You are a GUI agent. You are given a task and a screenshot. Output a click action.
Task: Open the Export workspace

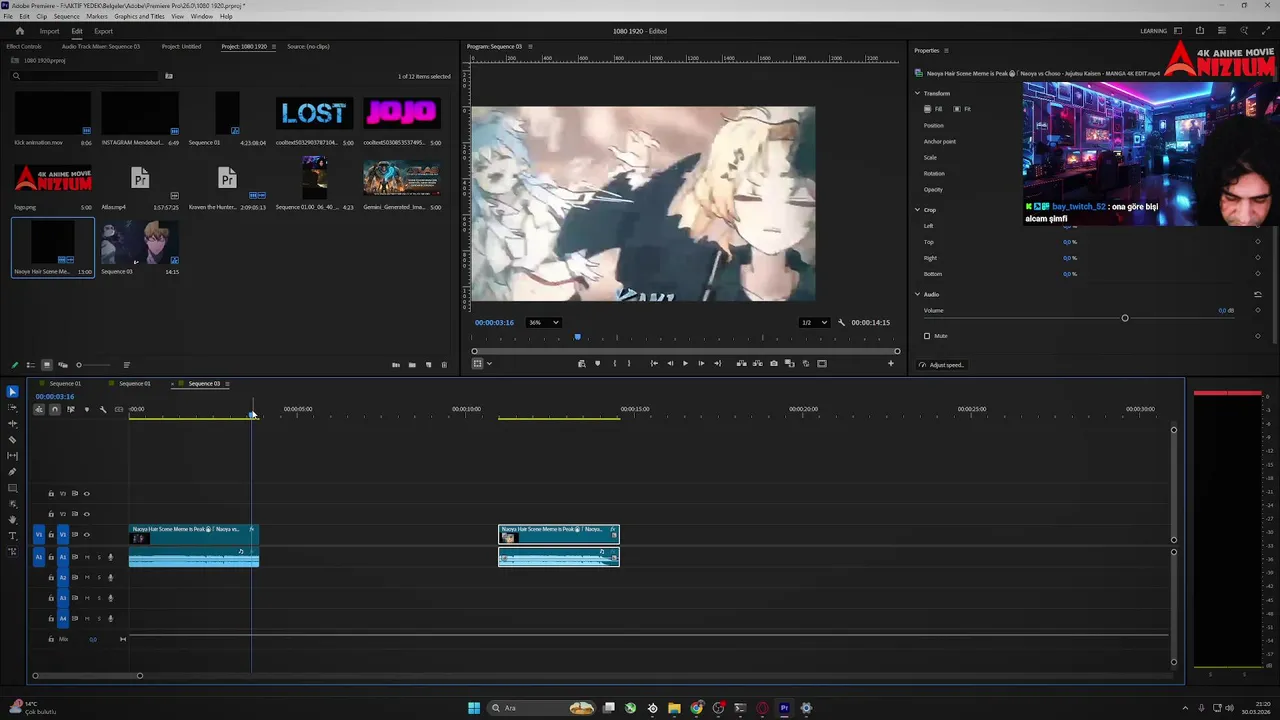(103, 31)
